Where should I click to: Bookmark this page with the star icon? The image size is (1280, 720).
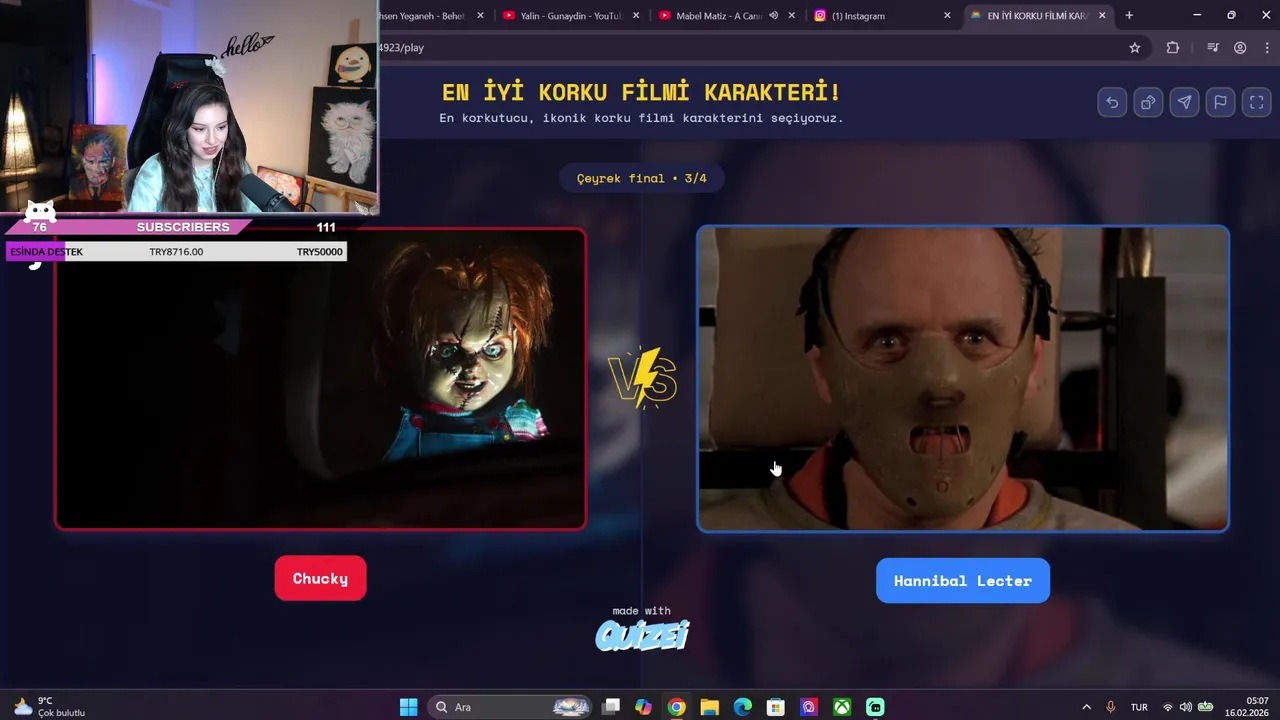(x=1135, y=47)
